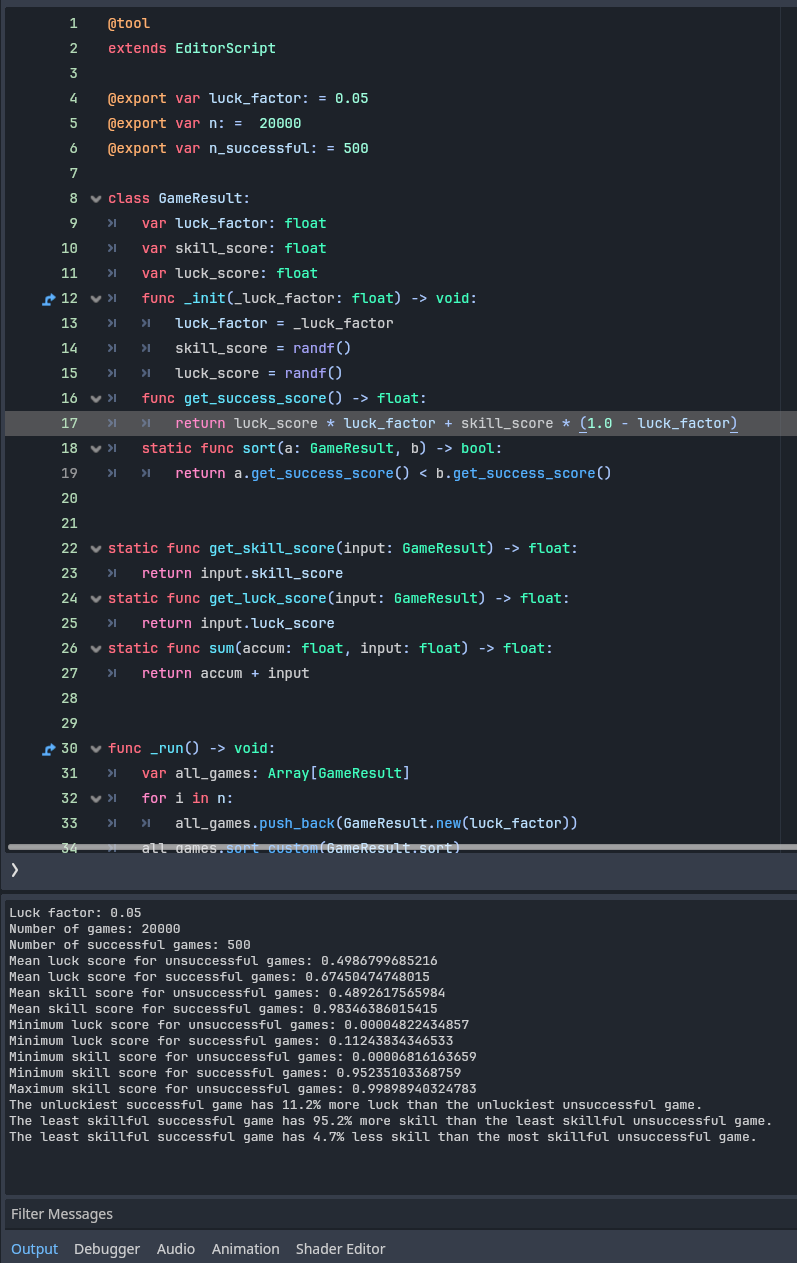797x1263 pixels.
Task: Click the 'Number of successful games: 500' output line
Action: coord(130,944)
